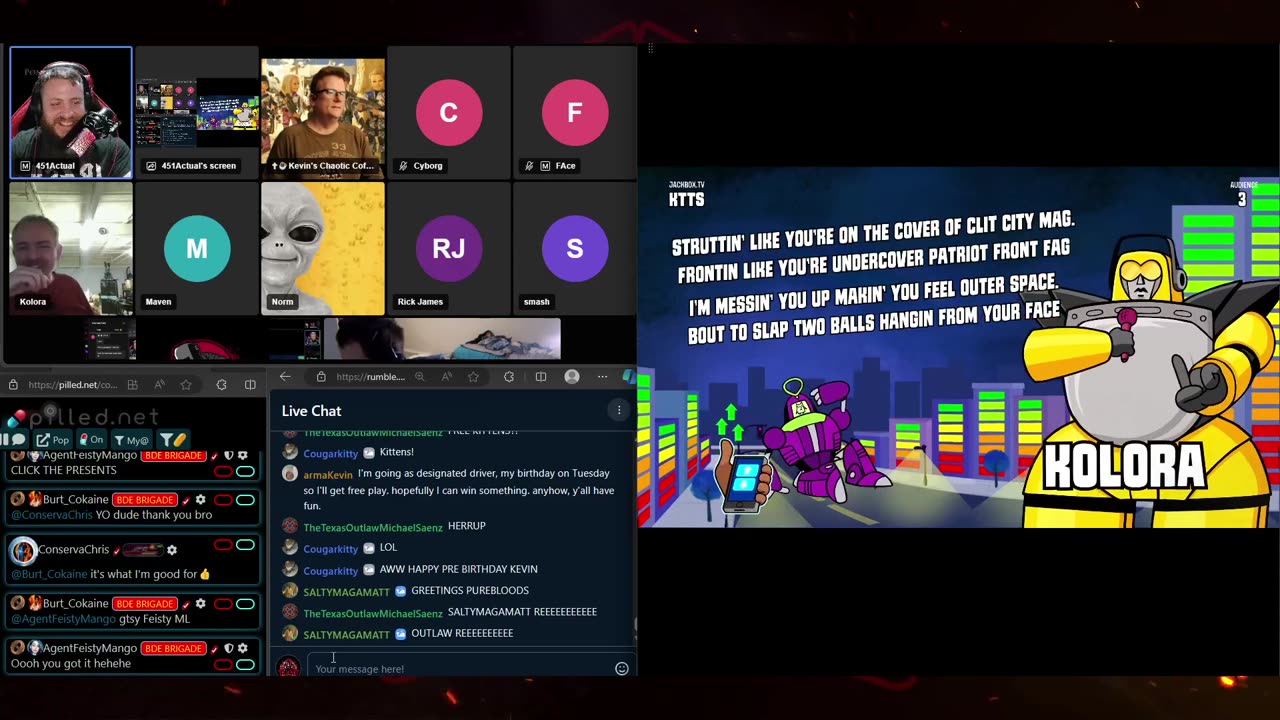1280x720 pixels.
Task: Click green pill button on 'CLICK THE PRESENTS' message
Action: [245, 471]
